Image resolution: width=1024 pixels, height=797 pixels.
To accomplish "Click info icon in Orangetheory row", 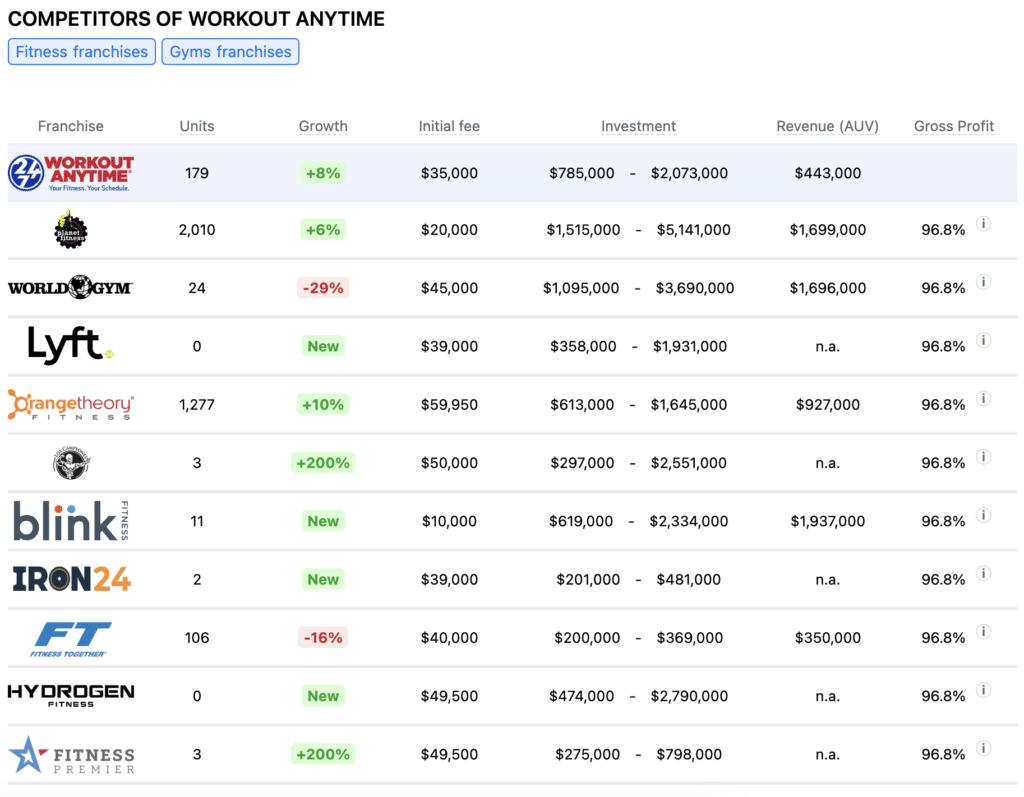I will pyautogui.click(x=984, y=398).
